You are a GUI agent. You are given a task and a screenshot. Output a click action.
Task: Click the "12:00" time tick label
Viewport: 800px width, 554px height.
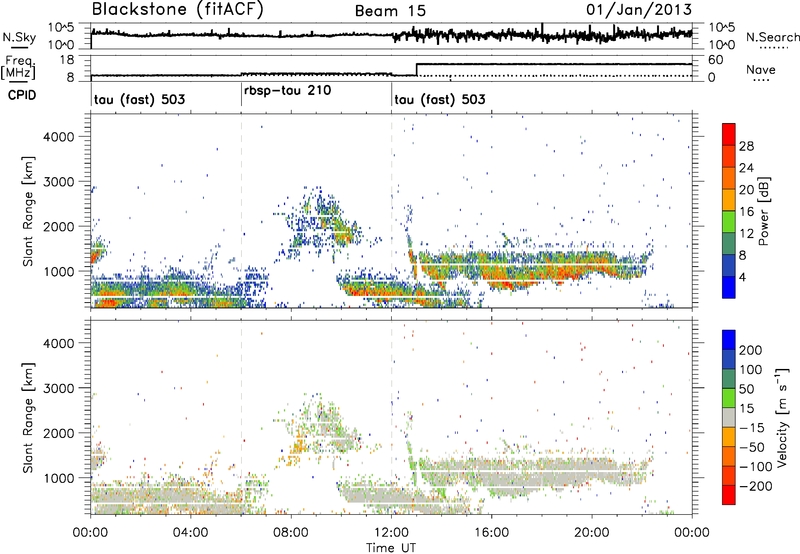click(391, 533)
